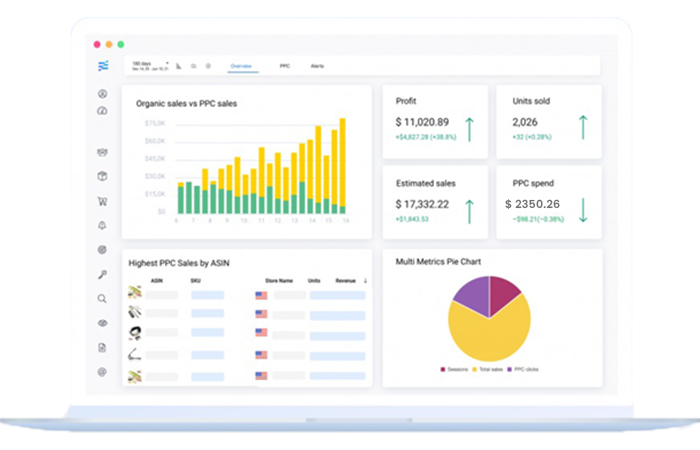
Task: Click the chart icon in top toolbar
Action: (179, 66)
